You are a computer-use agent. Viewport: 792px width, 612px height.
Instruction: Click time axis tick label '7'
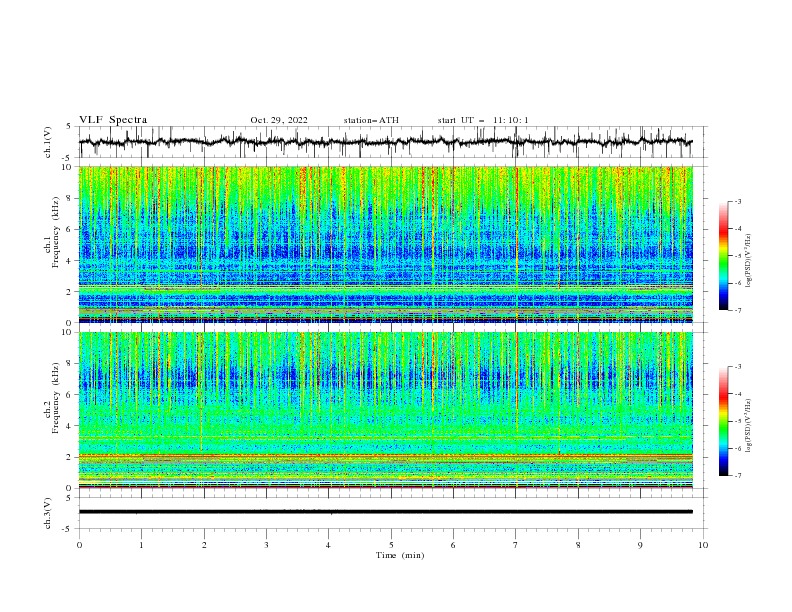[x=516, y=545]
